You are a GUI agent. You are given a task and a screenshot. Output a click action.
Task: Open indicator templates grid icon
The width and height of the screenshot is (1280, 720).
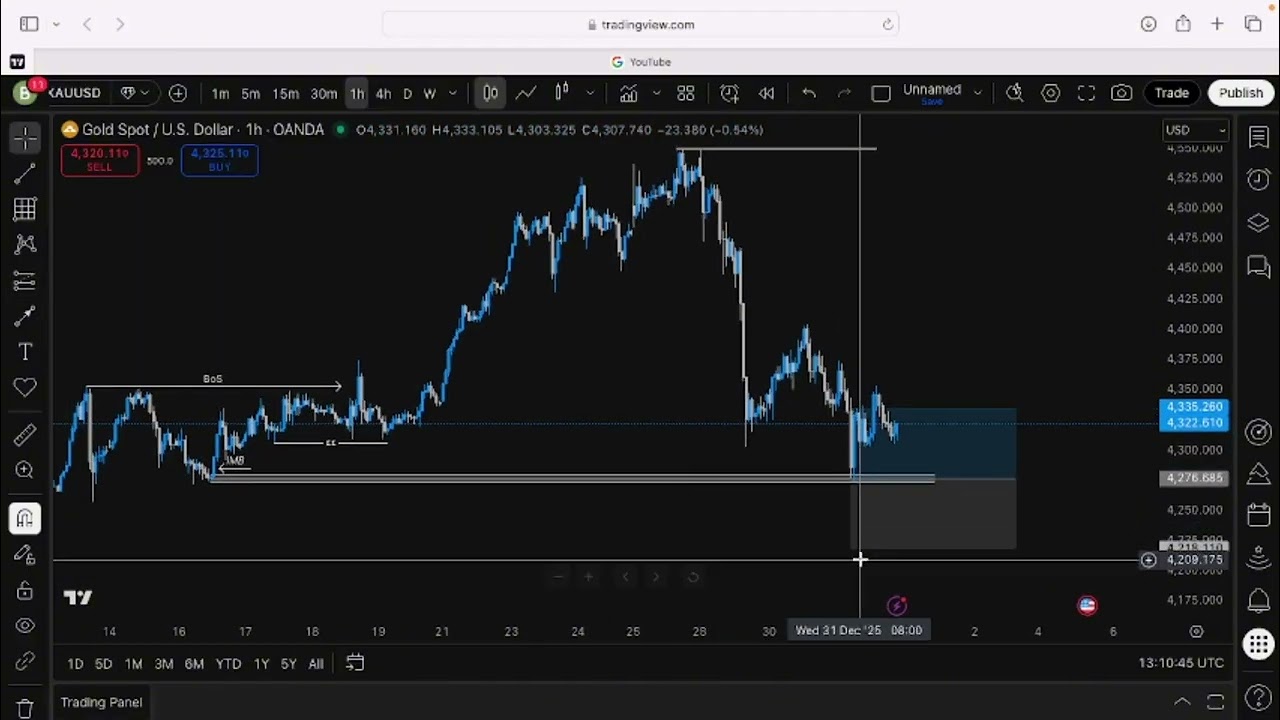click(686, 93)
